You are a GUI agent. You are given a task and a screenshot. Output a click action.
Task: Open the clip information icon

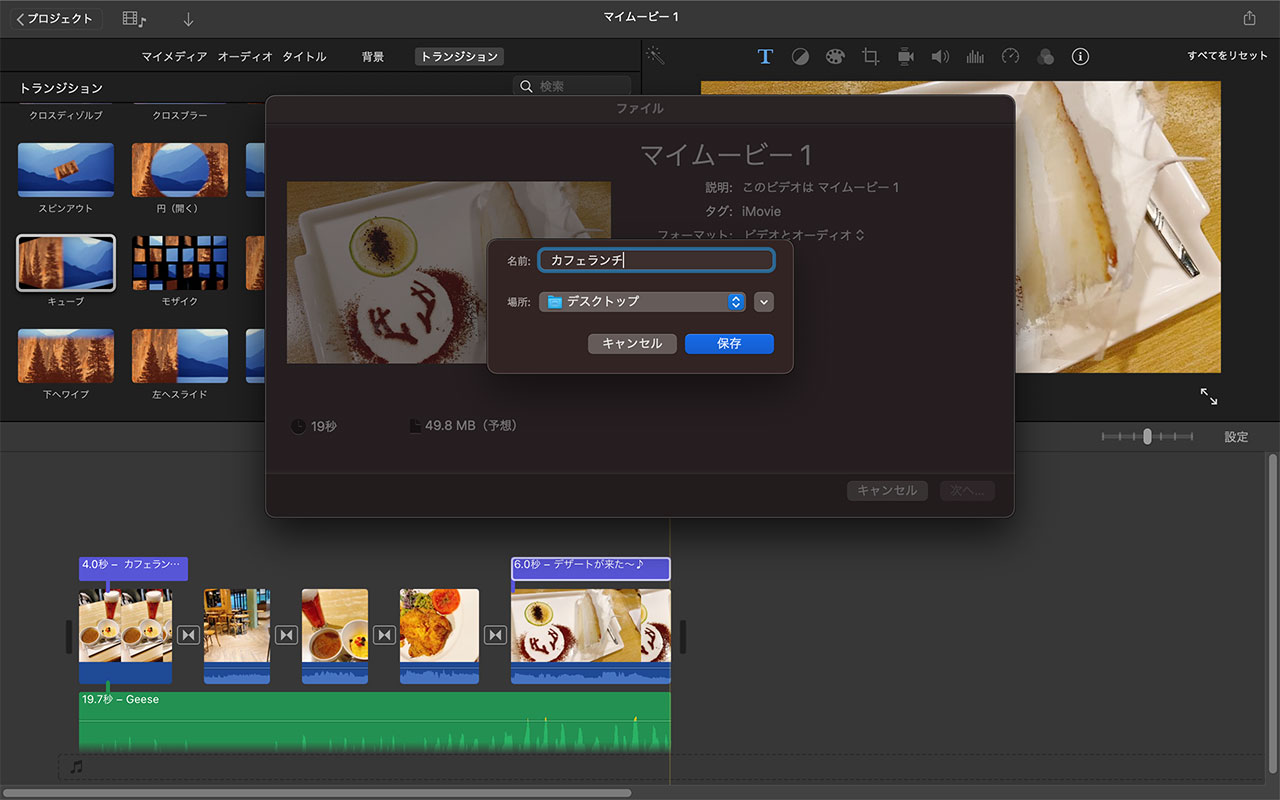pyautogui.click(x=1080, y=57)
